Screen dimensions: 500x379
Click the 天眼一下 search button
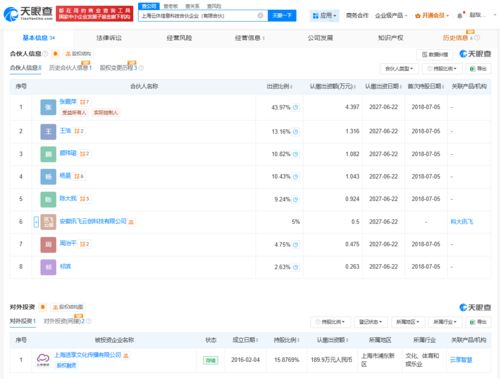282,15
